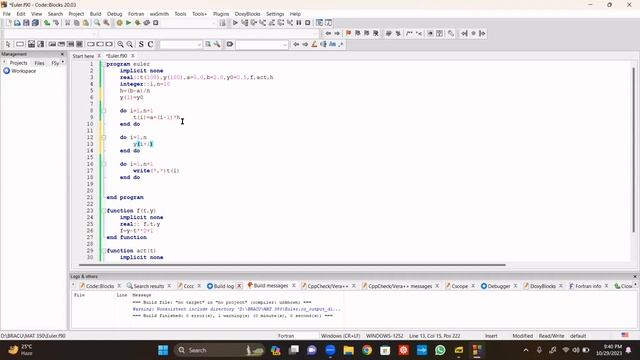This screenshot has height=360, width=640.
Task: Open the Debug menu
Action: (115, 14)
